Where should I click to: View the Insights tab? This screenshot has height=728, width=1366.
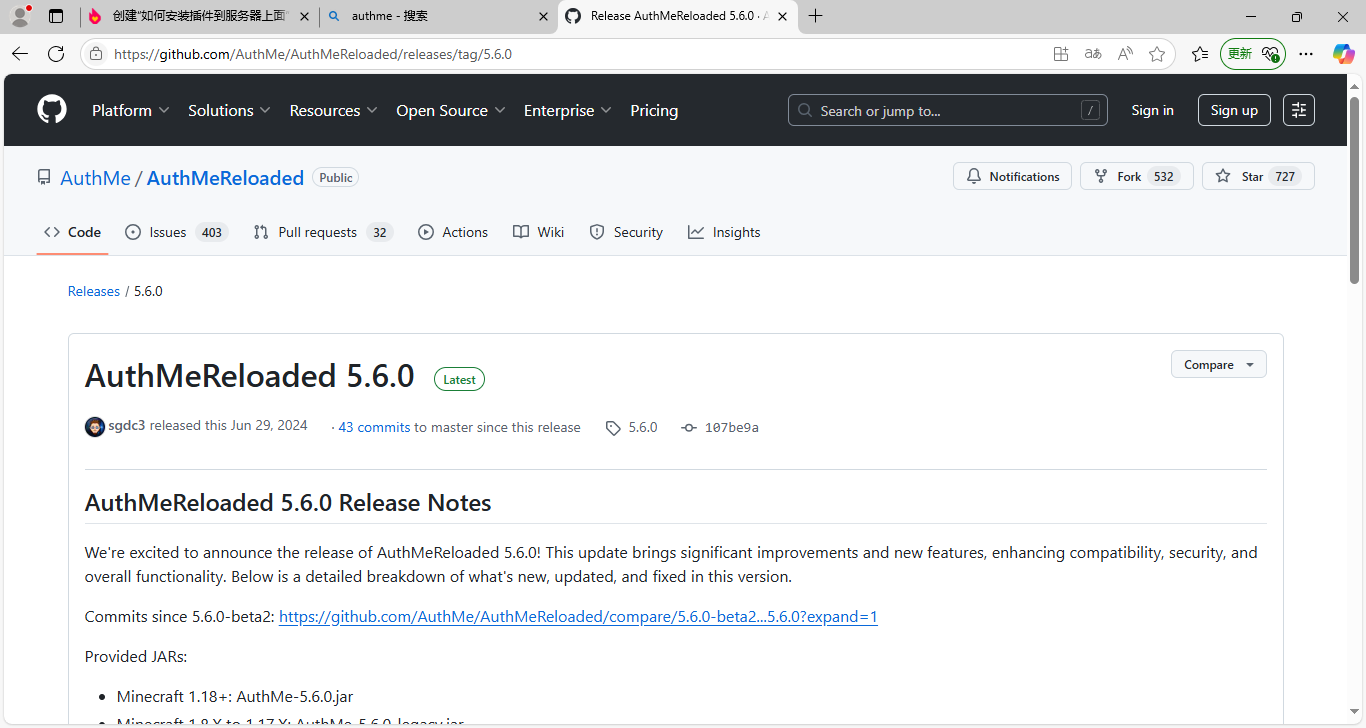tap(724, 232)
